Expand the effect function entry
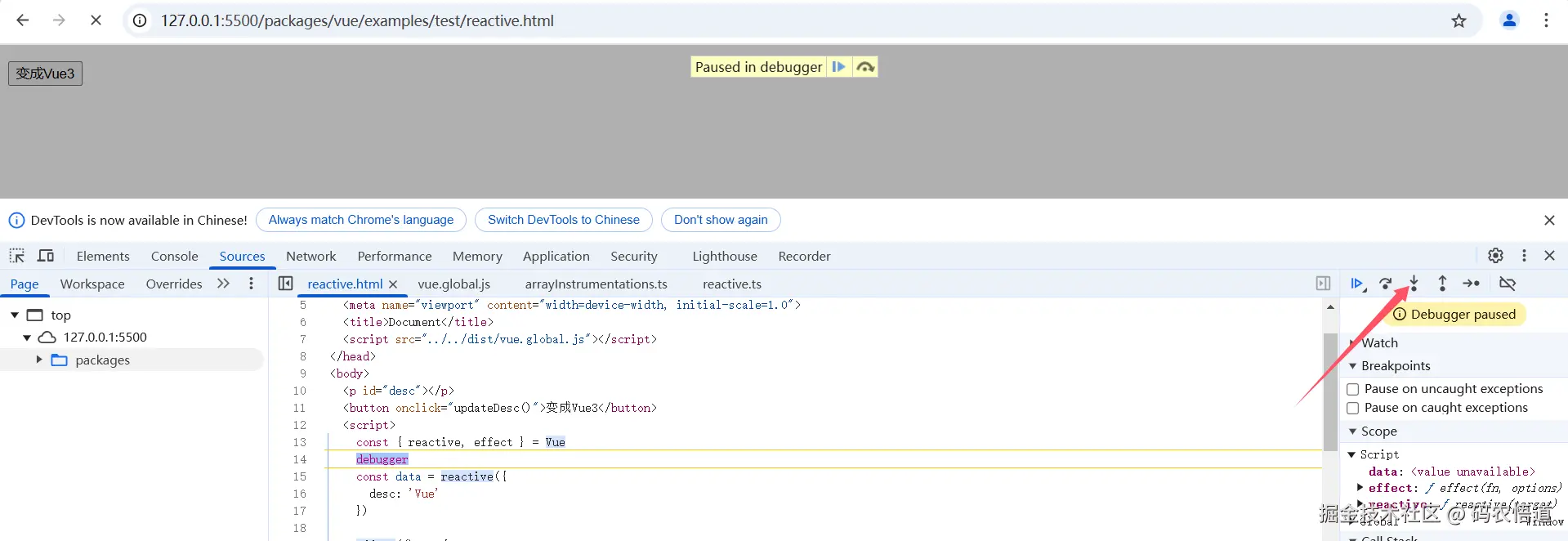This screenshot has height=541, width=1568. (1360, 488)
